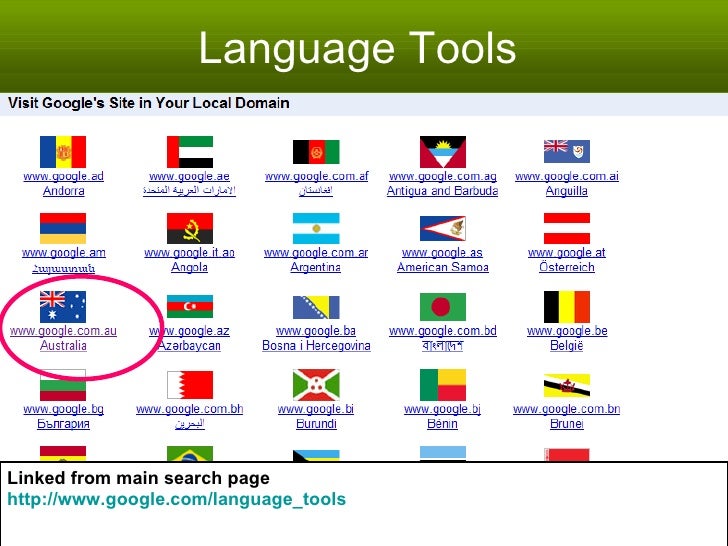
Task: Open the www.google.as link
Action: [x=442, y=253]
